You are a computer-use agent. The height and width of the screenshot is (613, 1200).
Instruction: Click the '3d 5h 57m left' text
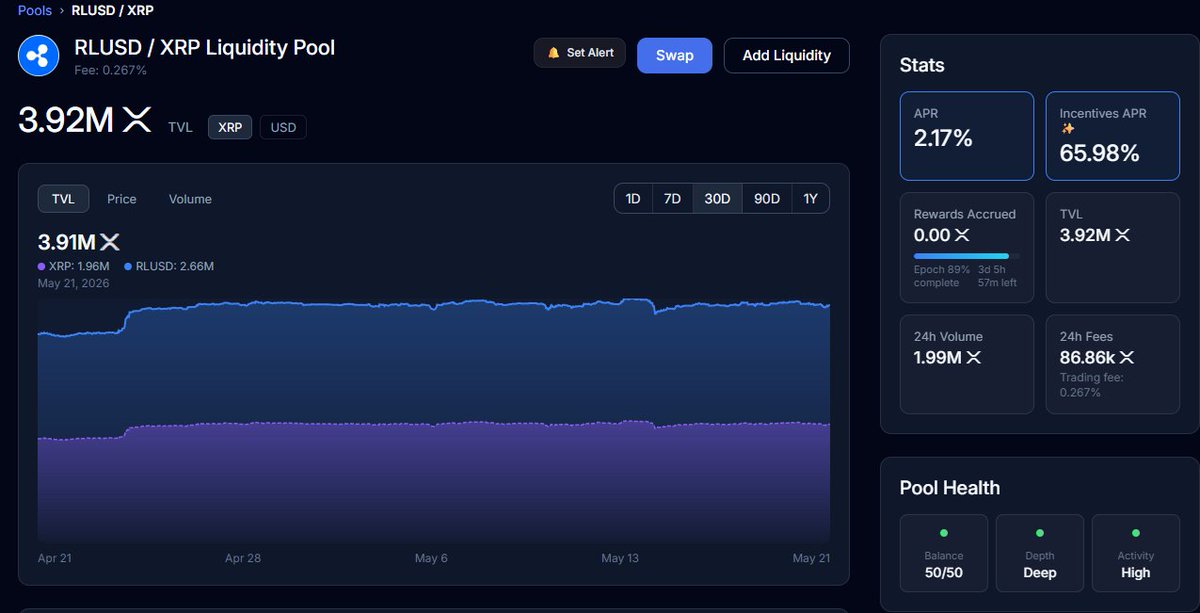click(x=998, y=277)
